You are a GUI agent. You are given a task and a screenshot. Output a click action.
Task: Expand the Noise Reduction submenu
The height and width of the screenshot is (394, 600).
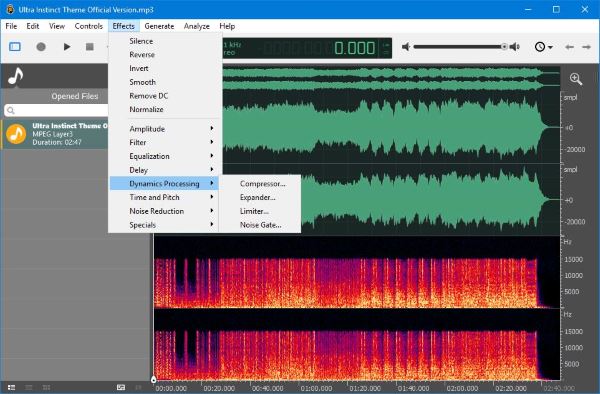point(164,211)
